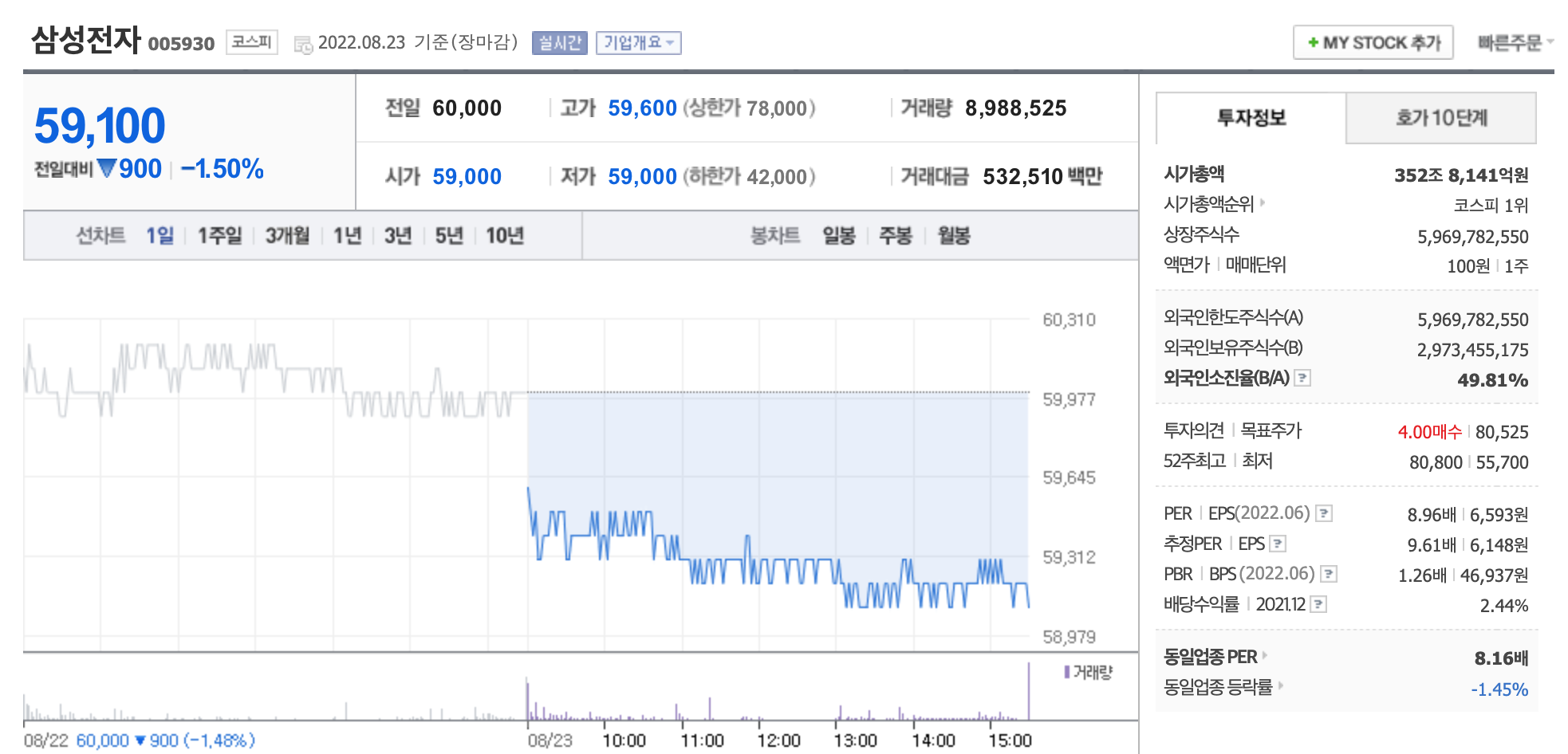Screen dimensions: 1568x754
Task: Open help icon beside PBR BPS(2022.06)
Action: pyautogui.click(x=1329, y=574)
